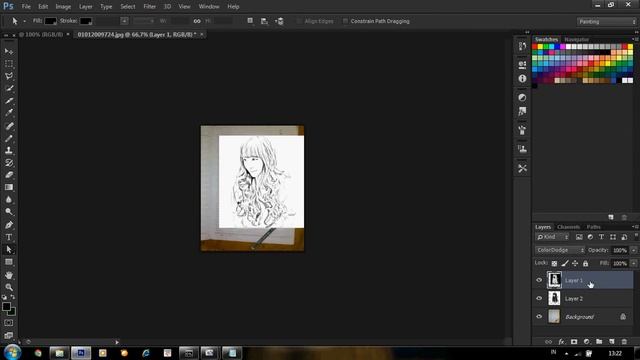Open the Info panel icon
This screenshot has height=360, width=640.
coord(522,78)
